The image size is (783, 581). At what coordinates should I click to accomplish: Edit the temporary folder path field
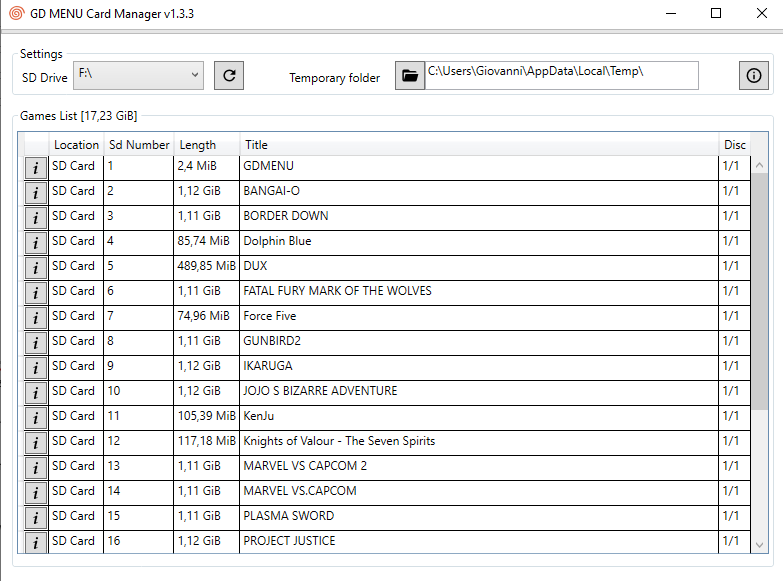(562, 75)
